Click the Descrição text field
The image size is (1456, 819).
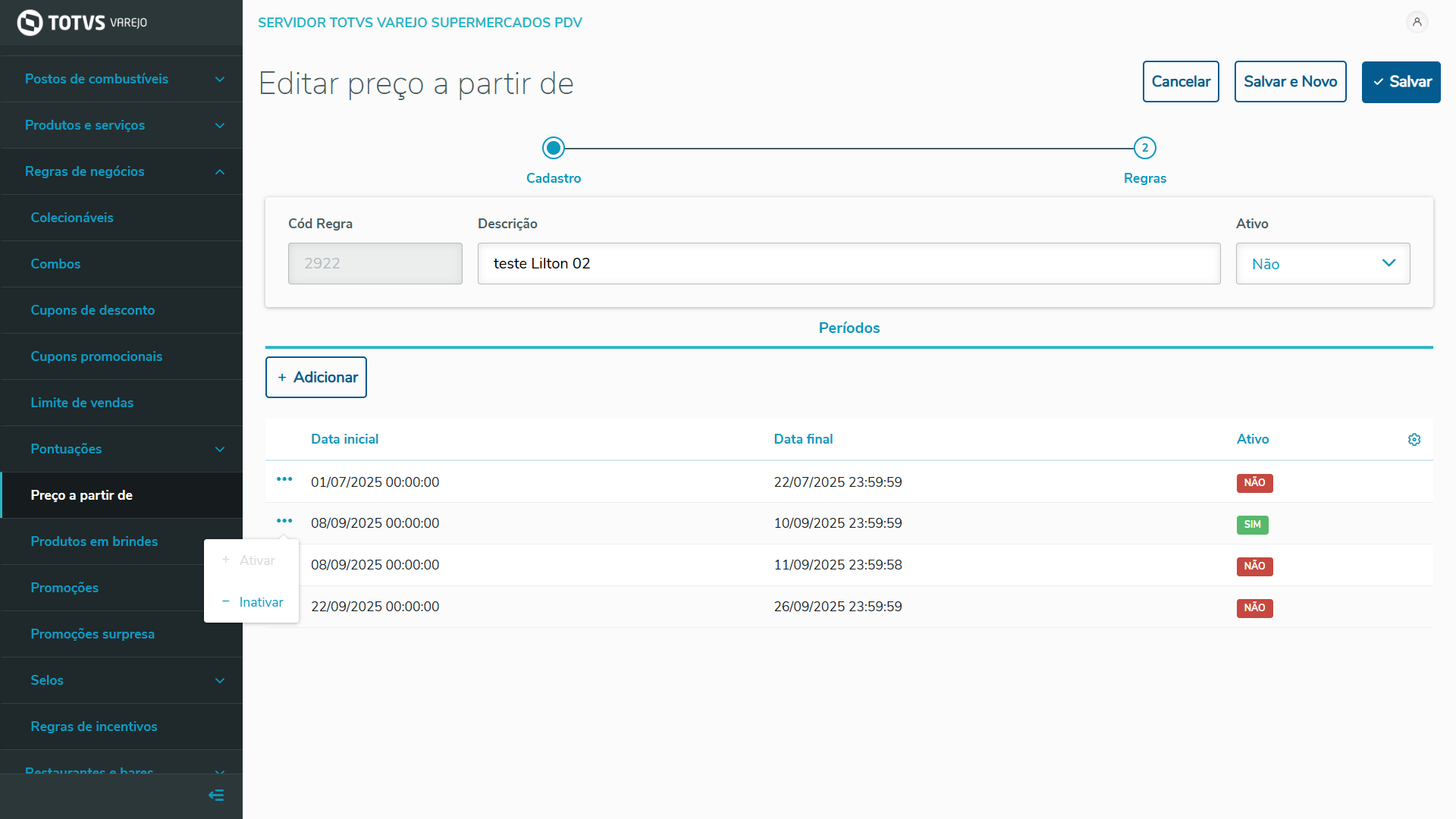click(x=849, y=264)
